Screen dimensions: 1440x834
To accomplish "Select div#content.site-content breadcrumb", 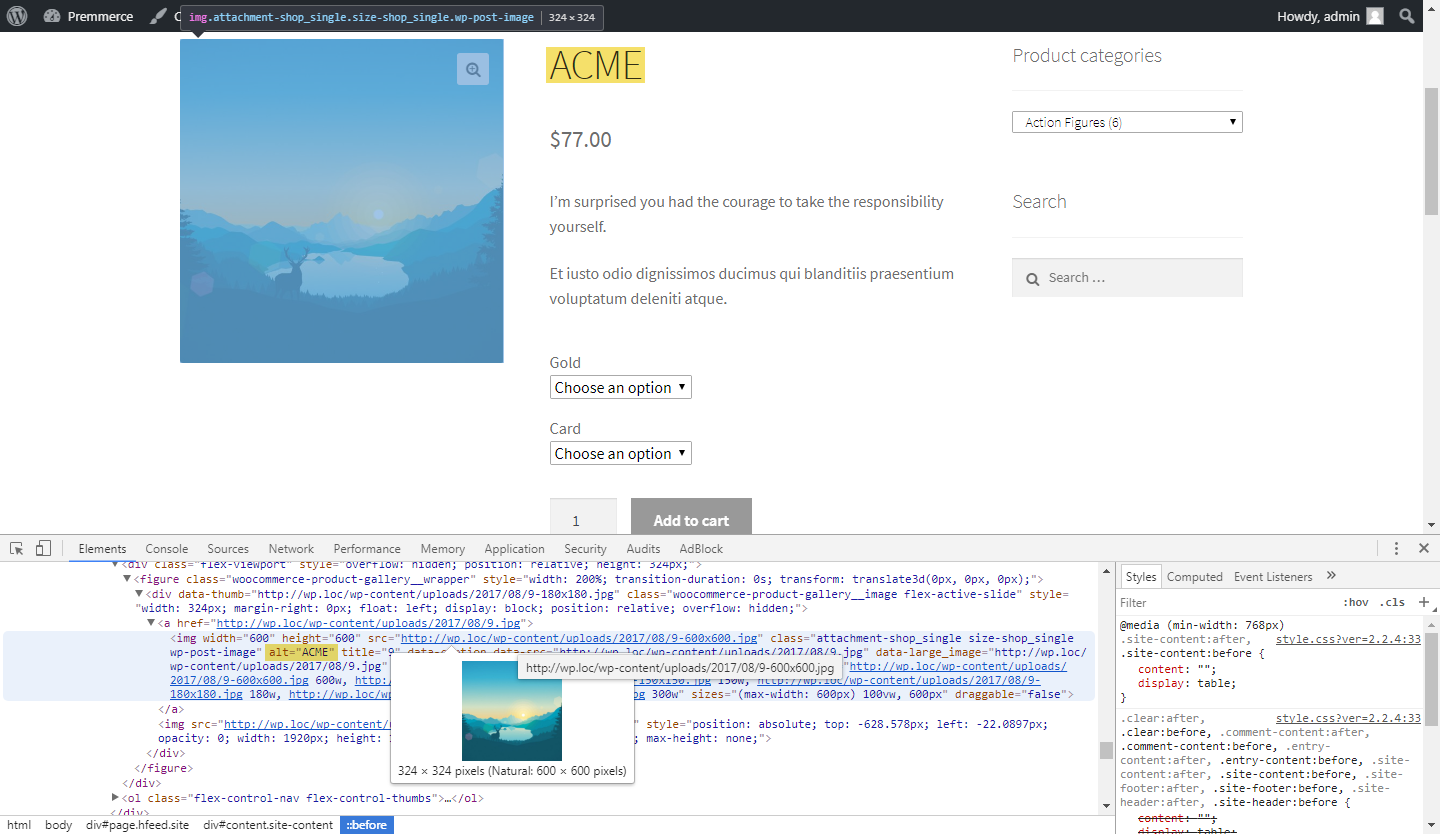I will 268,825.
